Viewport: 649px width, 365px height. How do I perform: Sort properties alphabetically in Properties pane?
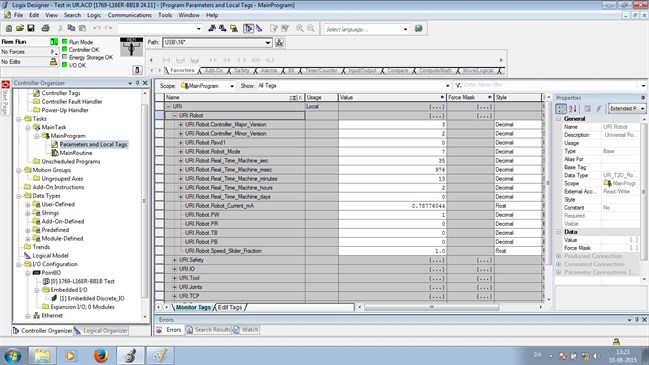[573, 108]
